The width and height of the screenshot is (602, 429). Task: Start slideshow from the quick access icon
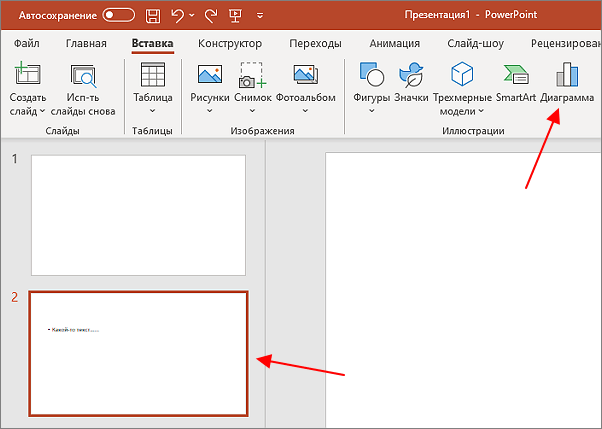click(235, 16)
